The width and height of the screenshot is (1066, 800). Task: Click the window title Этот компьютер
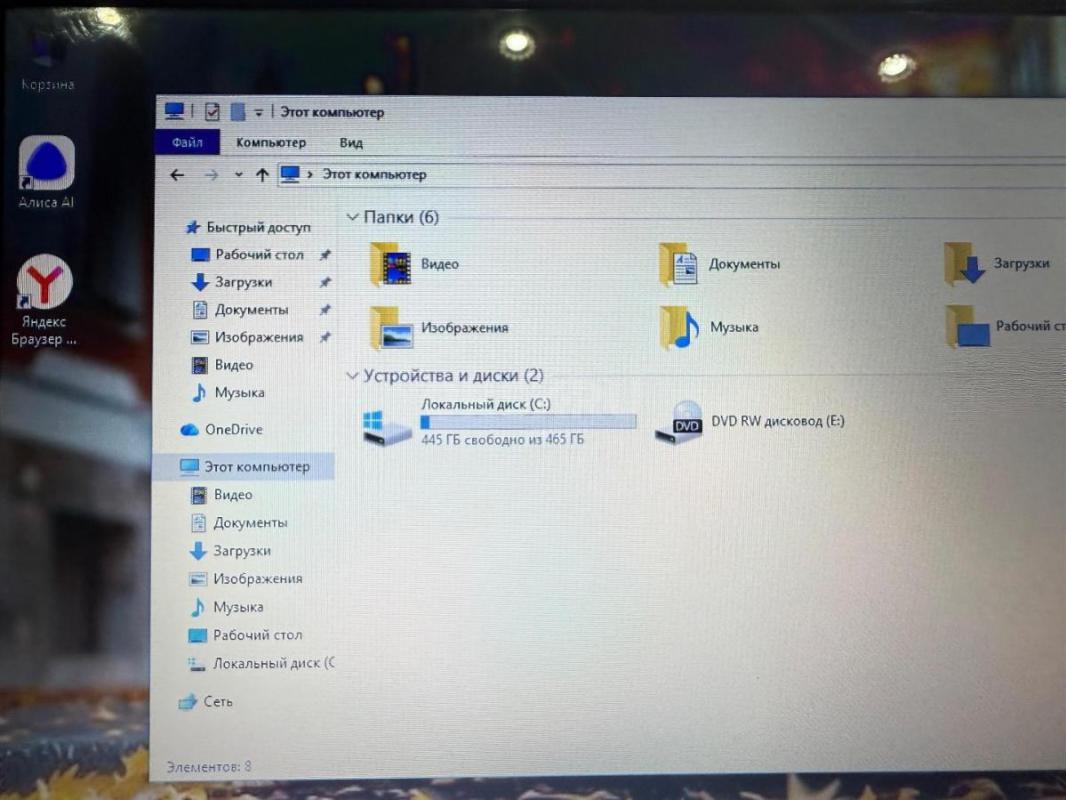(x=332, y=112)
